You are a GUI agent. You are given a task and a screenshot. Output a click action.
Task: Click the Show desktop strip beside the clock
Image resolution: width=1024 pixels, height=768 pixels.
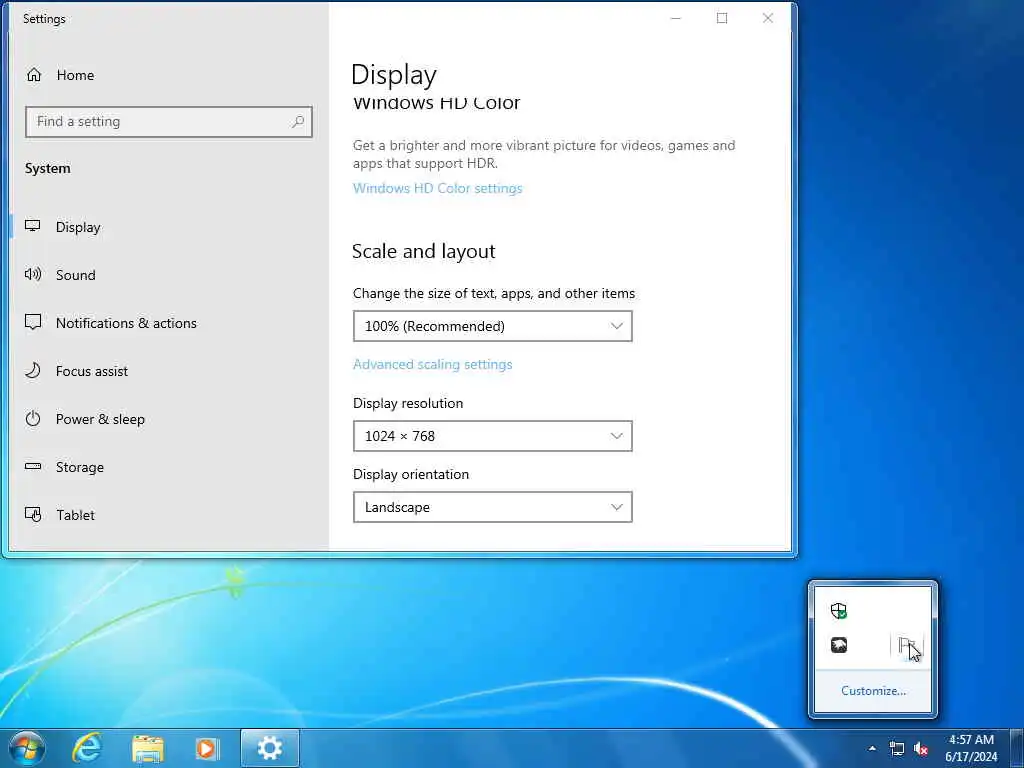1017,748
